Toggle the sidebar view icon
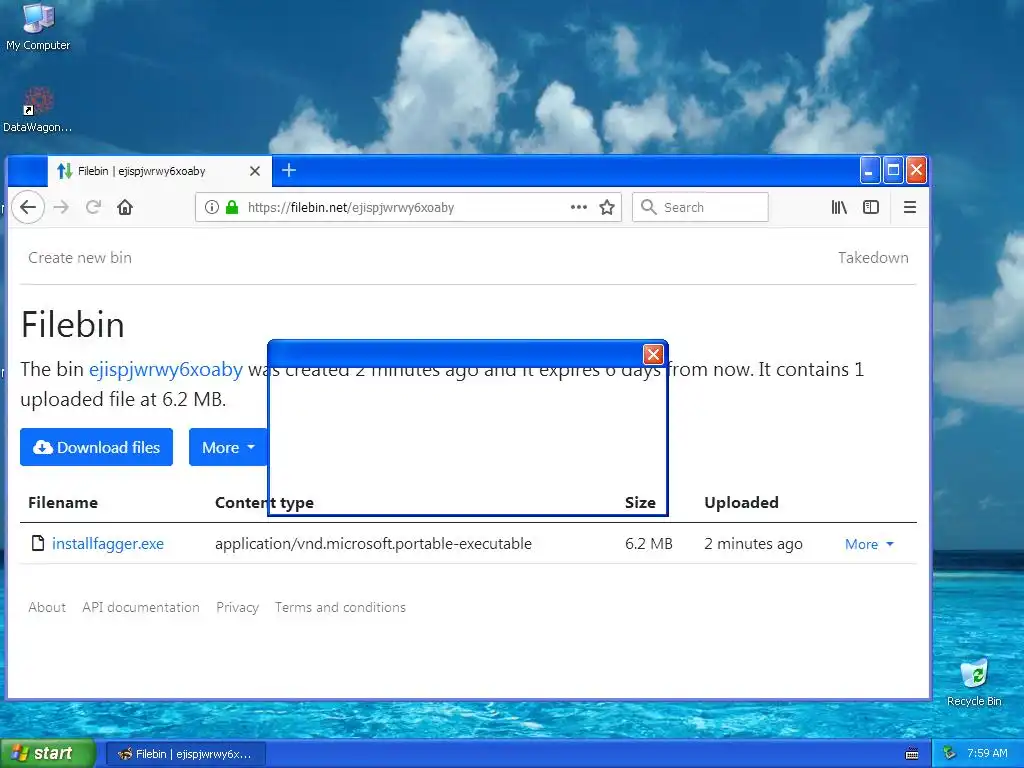Screen dimensions: 1024x768 point(871,208)
